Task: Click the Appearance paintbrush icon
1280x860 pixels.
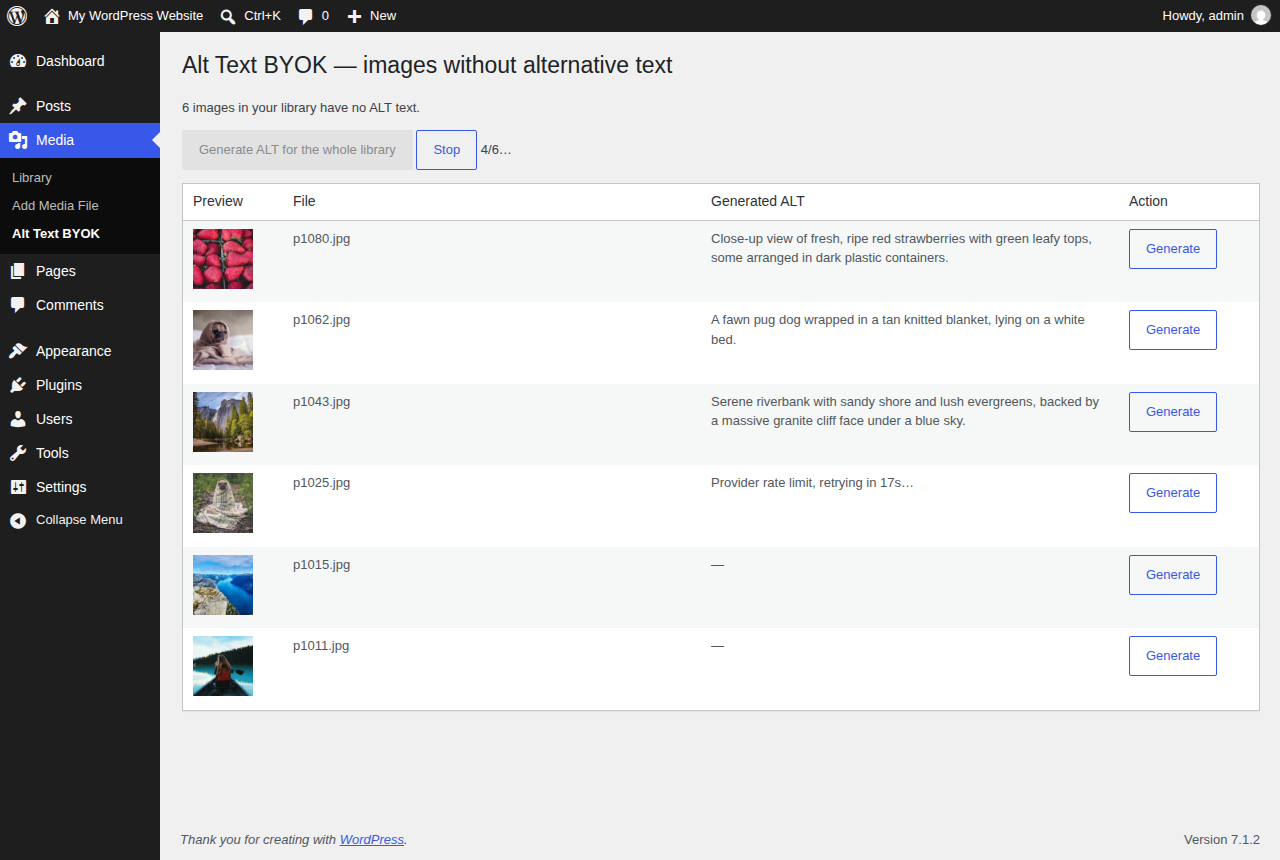Action: [18, 351]
